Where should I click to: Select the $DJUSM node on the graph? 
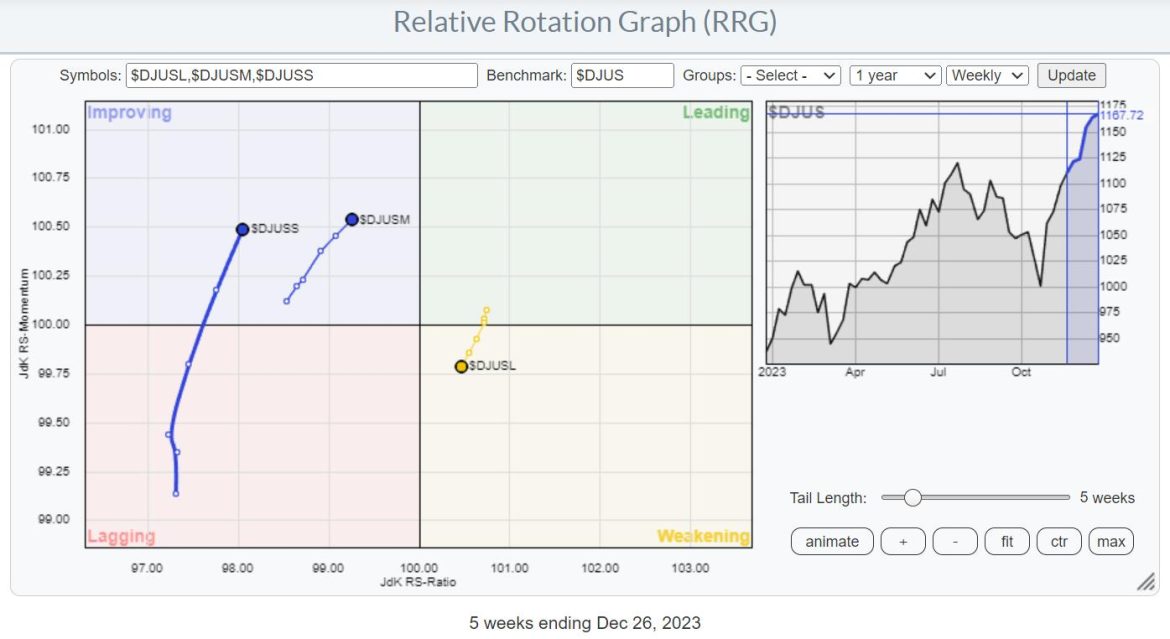[x=351, y=218]
